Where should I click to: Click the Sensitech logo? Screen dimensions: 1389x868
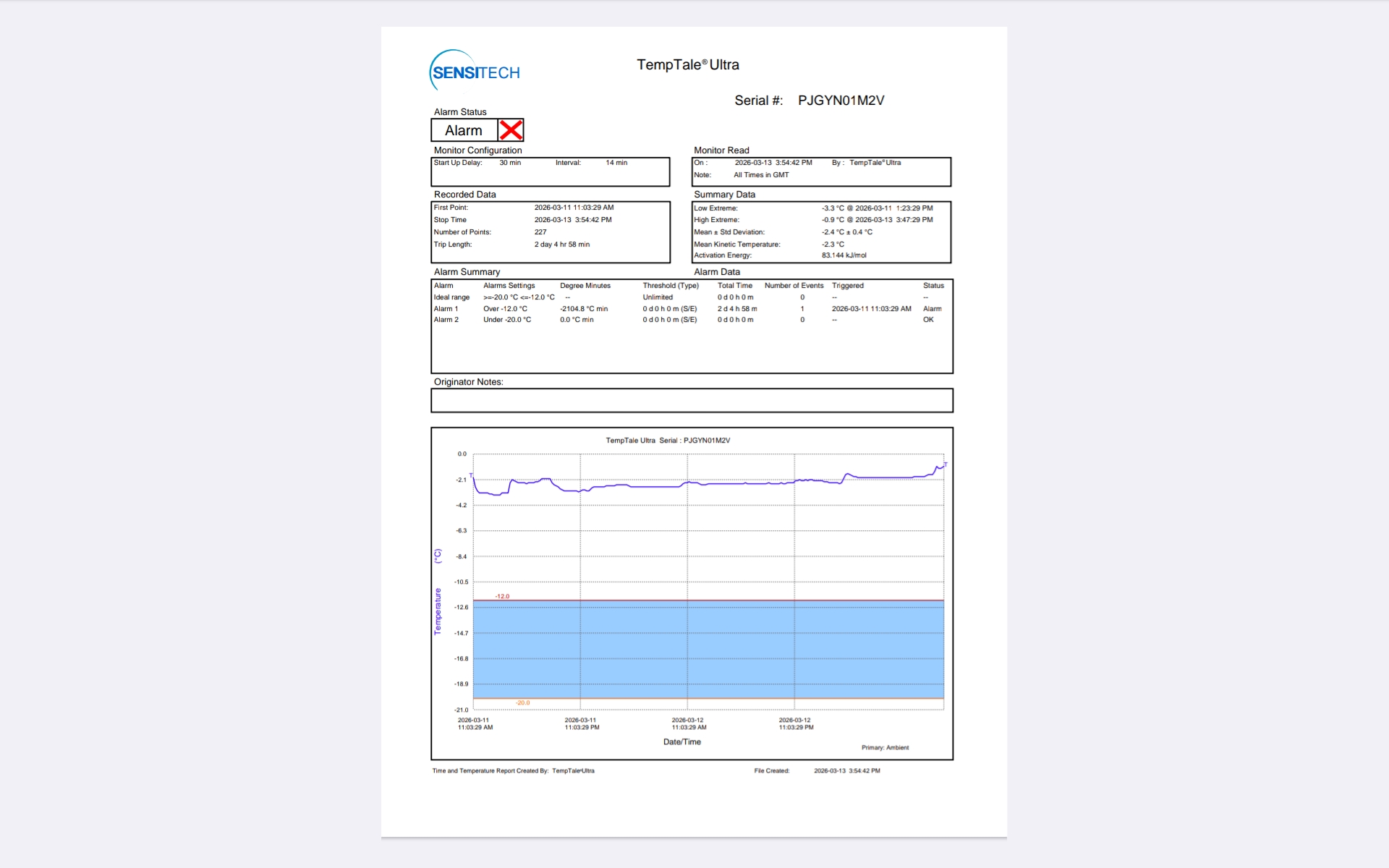tap(475, 71)
